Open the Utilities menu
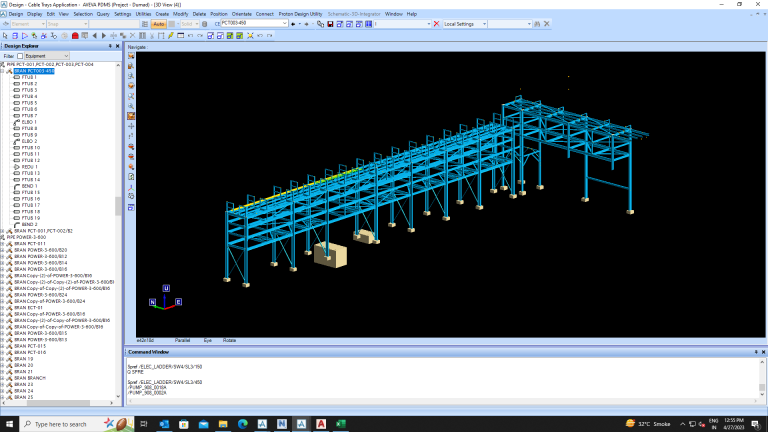This screenshot has width=768, height=432. coord(143,14)
